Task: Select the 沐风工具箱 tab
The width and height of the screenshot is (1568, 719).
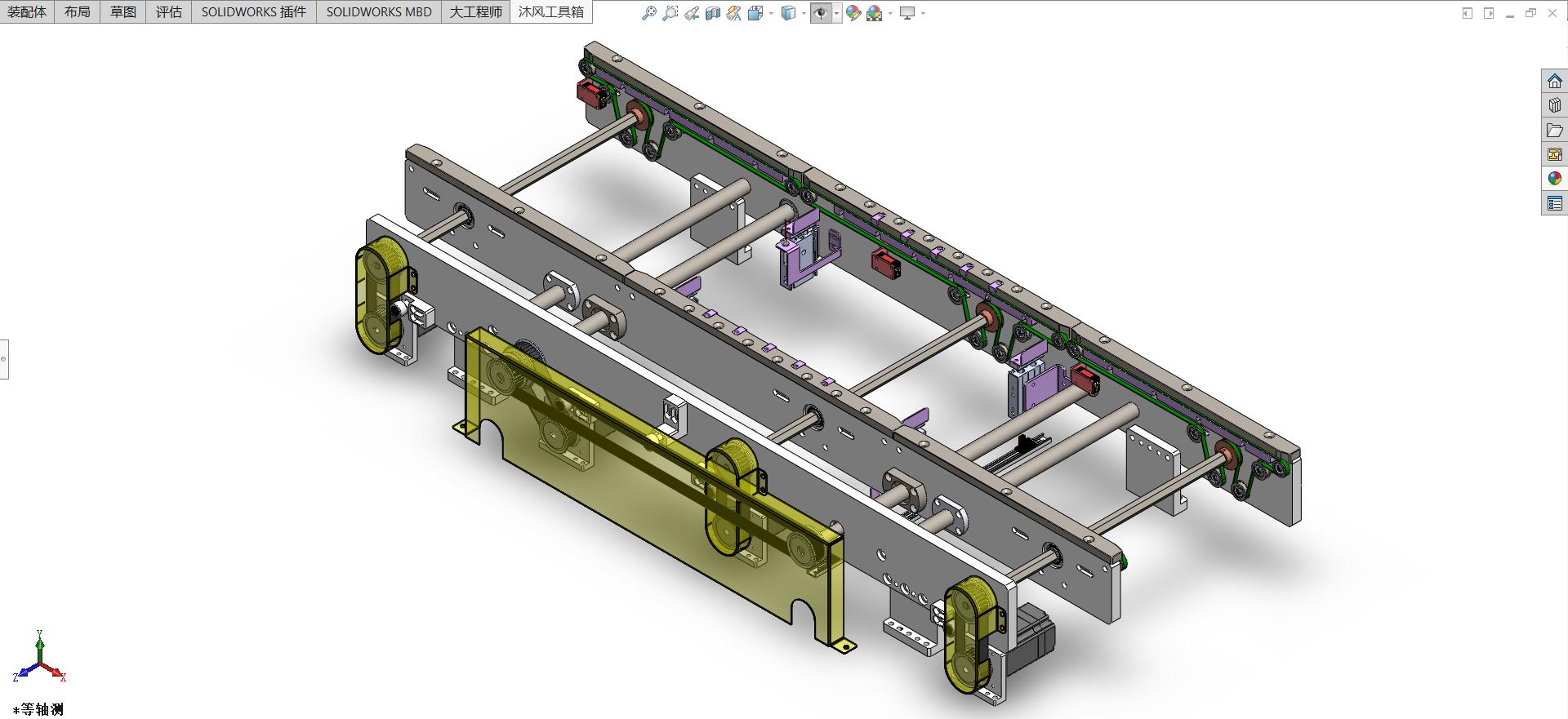Action: pyautogui.click(x=551, y=11)
